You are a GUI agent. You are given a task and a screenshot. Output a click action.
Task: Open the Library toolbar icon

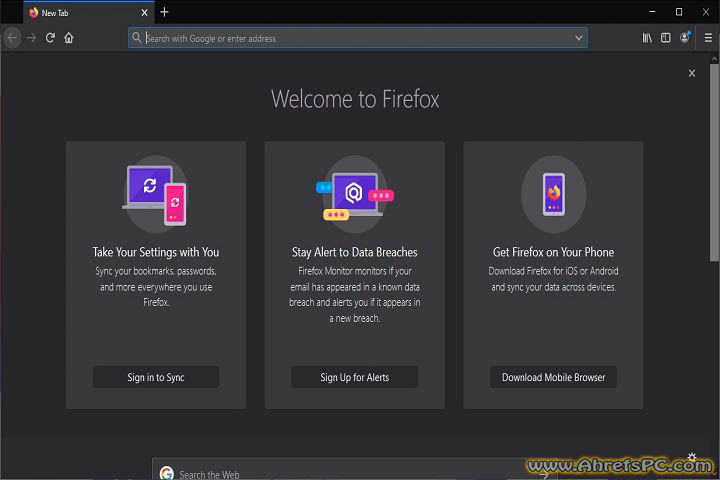click(x=647, y=38)
